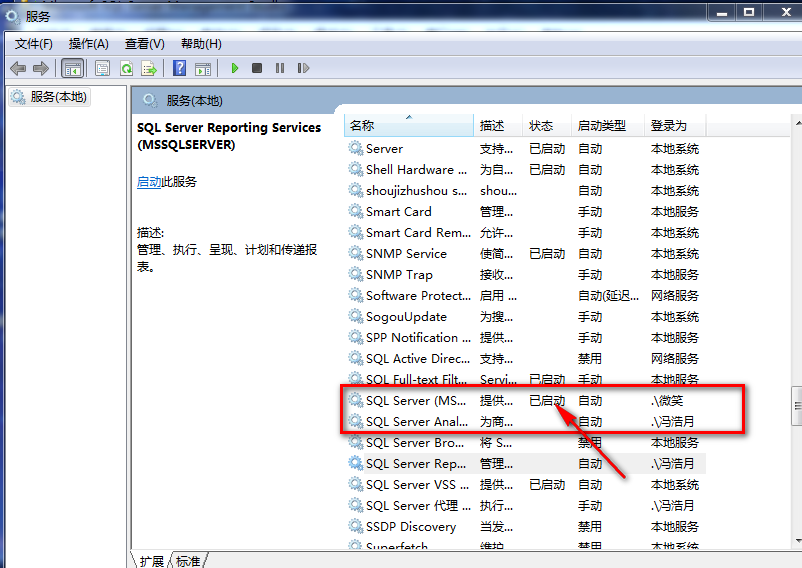
Task: Open the 操作(A) menu
Action: (x=88, y=44)
